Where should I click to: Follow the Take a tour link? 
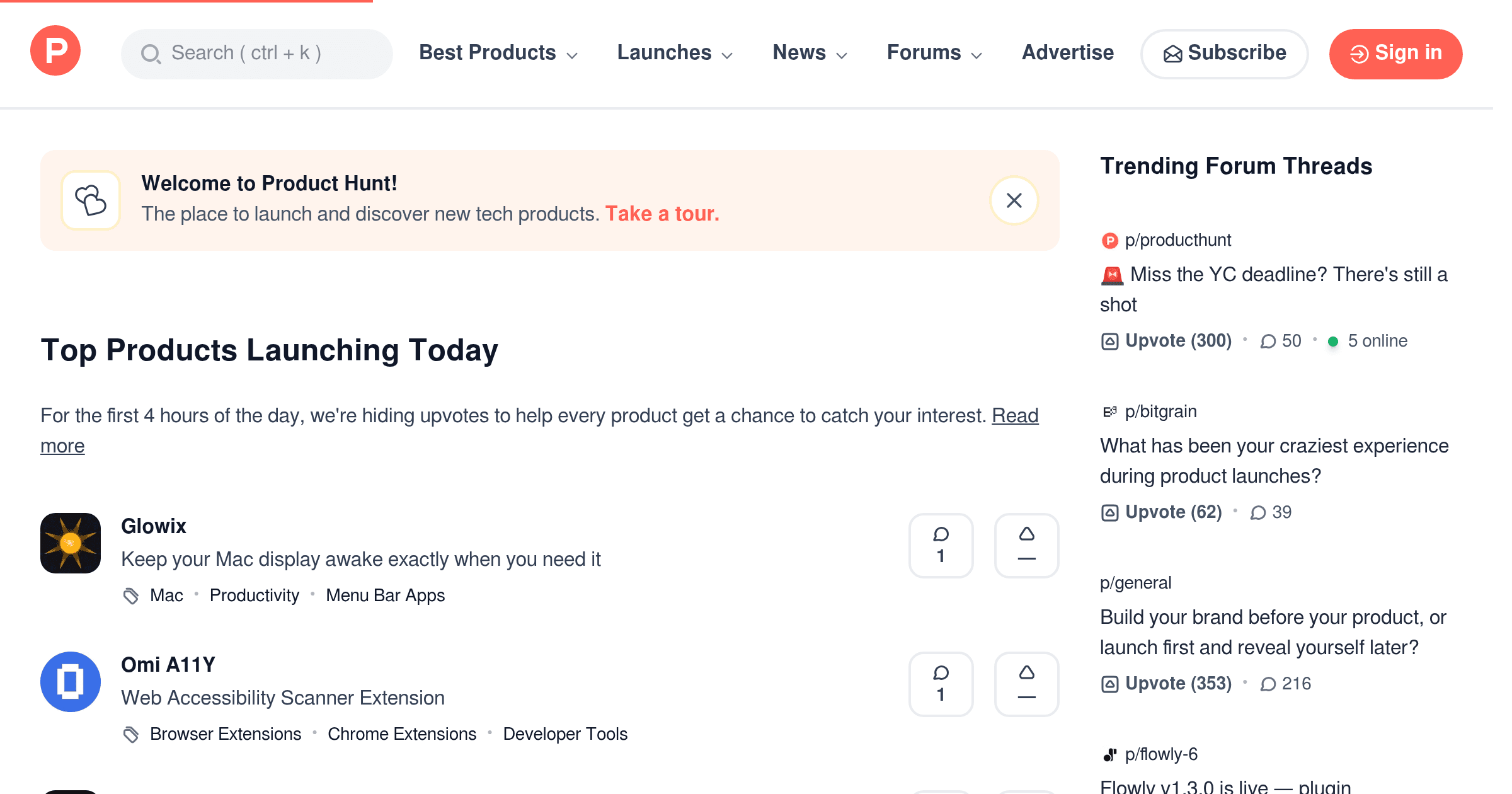pyautogui.click(x=662, y=214)
